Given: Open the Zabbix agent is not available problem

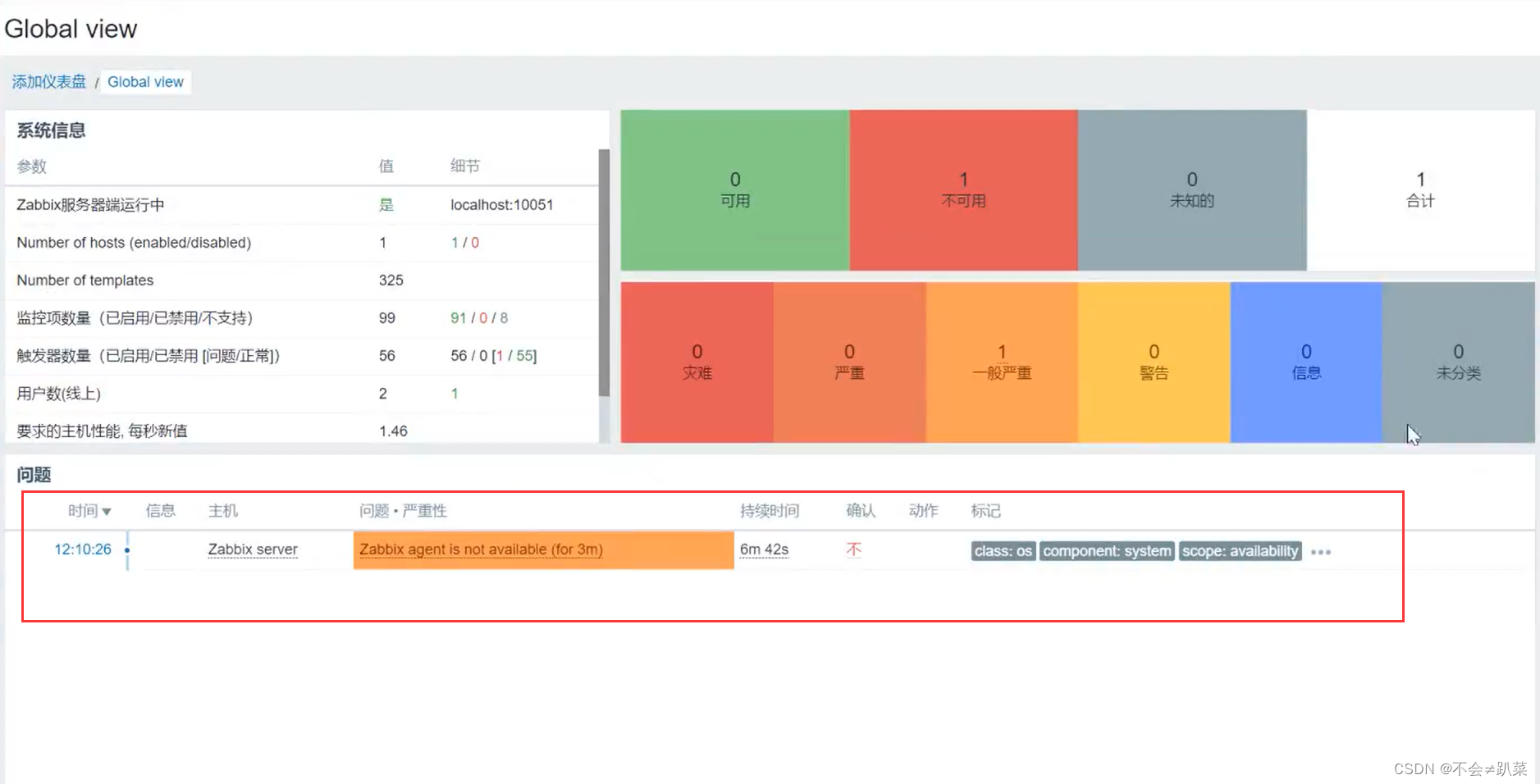Looking at the screenshot, I should [481, 549].
